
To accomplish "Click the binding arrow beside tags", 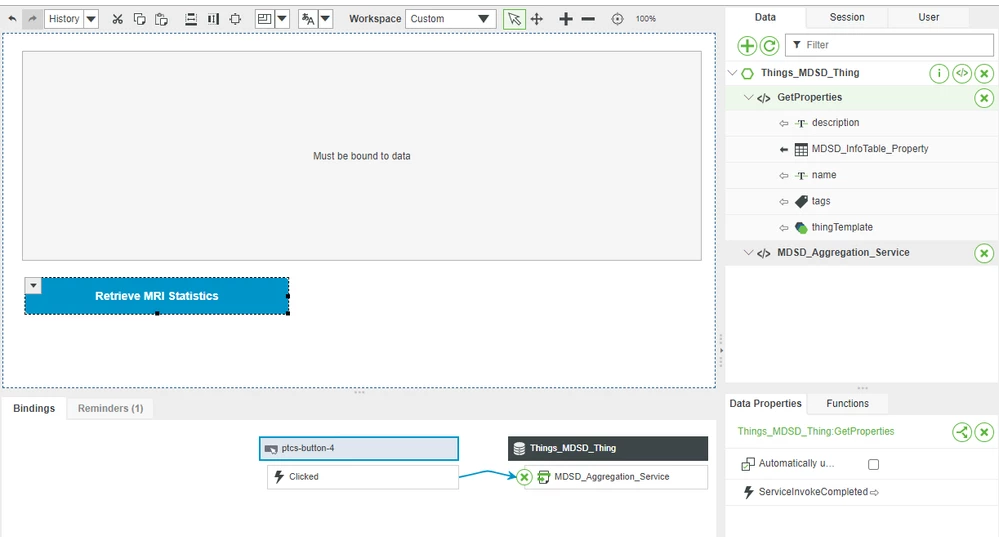I will click(x=784, y=201).
